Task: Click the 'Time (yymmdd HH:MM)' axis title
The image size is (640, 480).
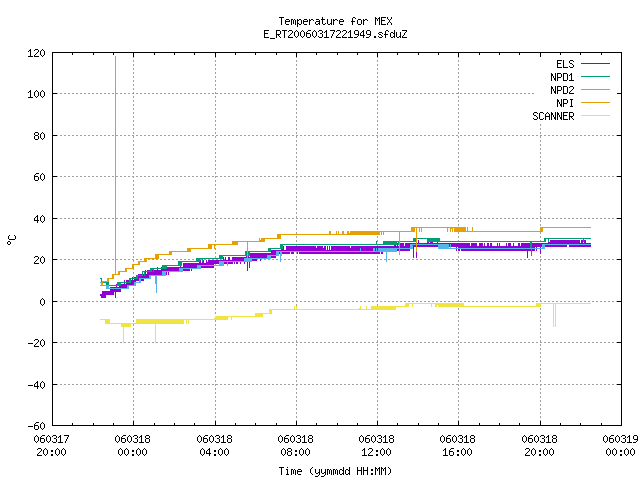Action: click(335, 471)
